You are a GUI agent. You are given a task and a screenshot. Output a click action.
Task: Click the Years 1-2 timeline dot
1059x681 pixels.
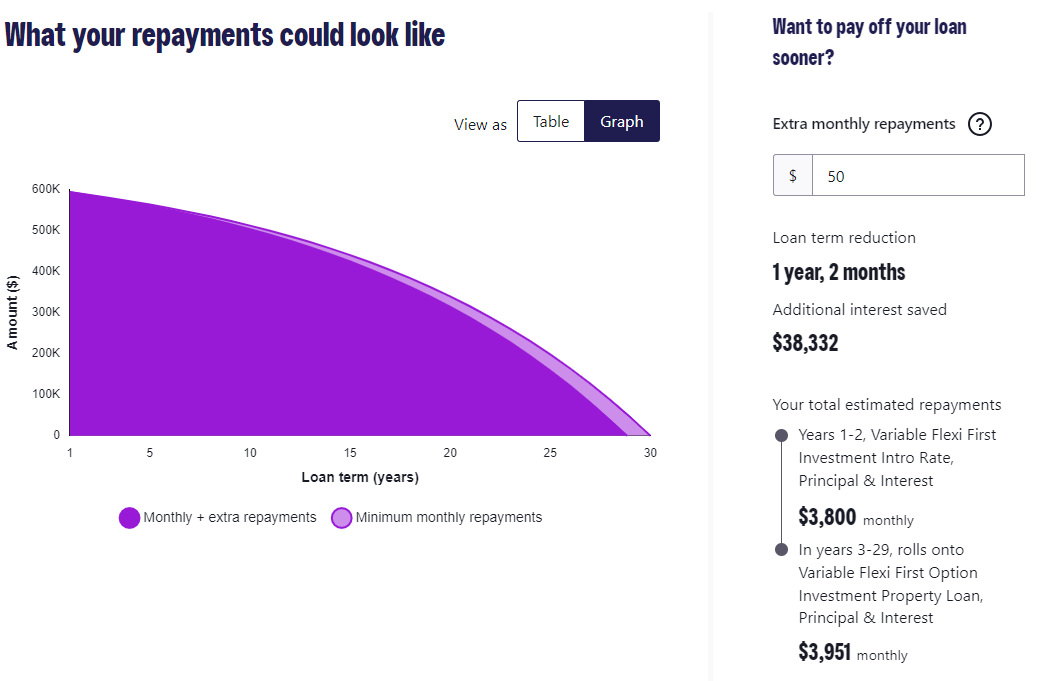781,435
